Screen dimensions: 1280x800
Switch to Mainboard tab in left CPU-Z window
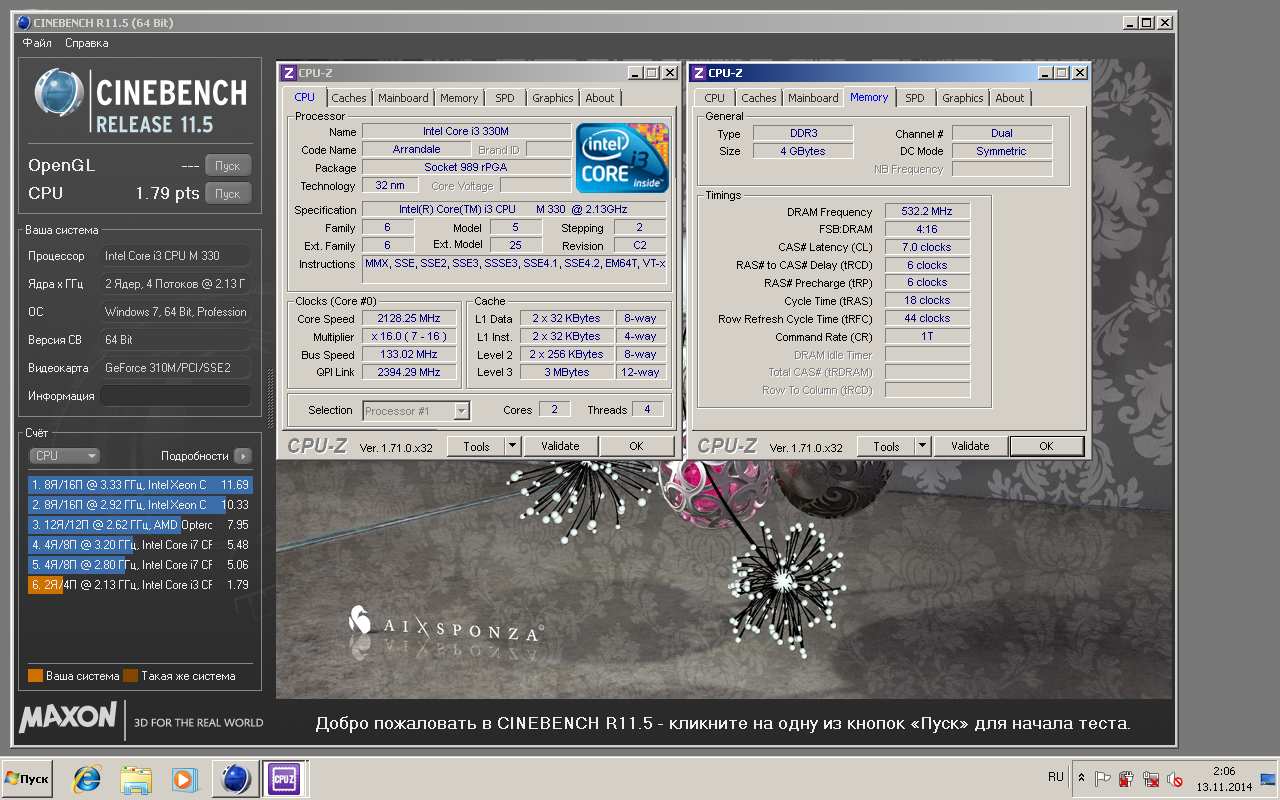404,98
